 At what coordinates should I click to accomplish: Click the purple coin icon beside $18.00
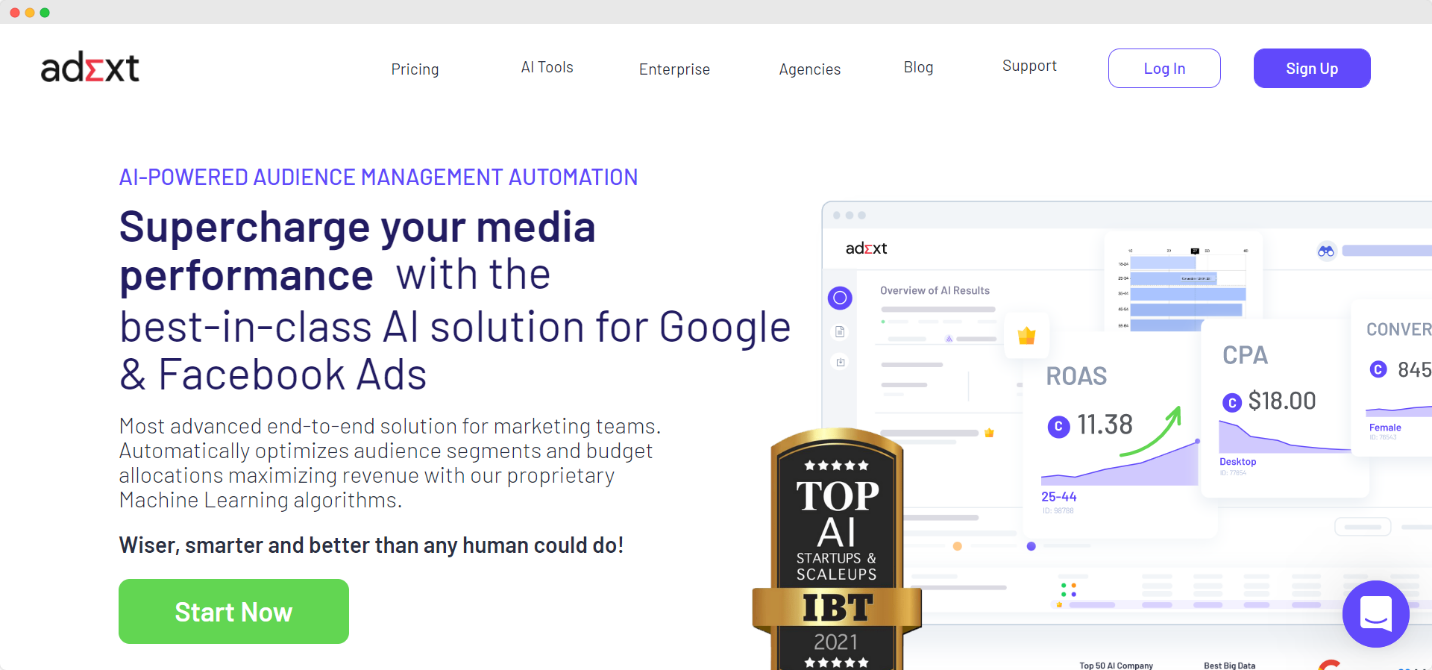point(1232,402)
